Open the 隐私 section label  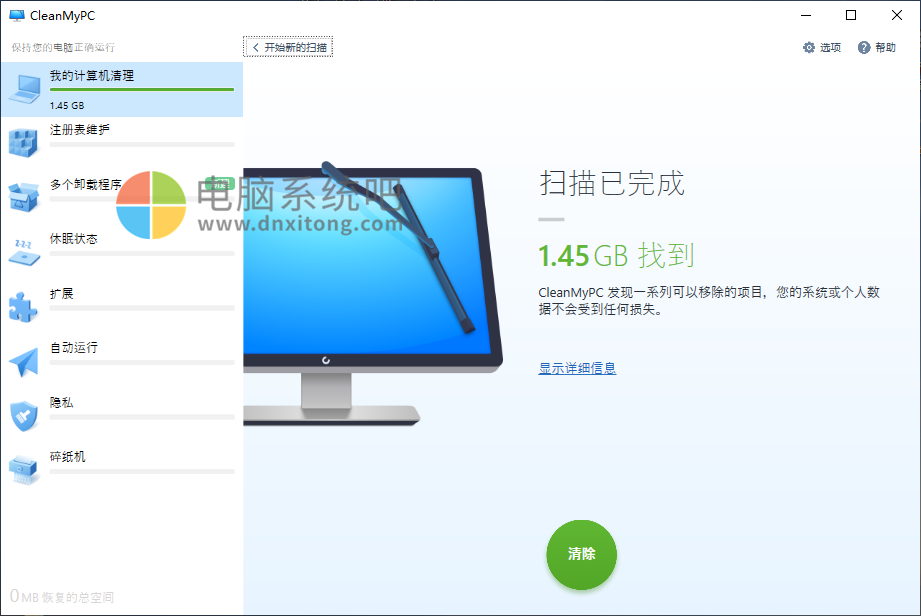tap(61, 402)
